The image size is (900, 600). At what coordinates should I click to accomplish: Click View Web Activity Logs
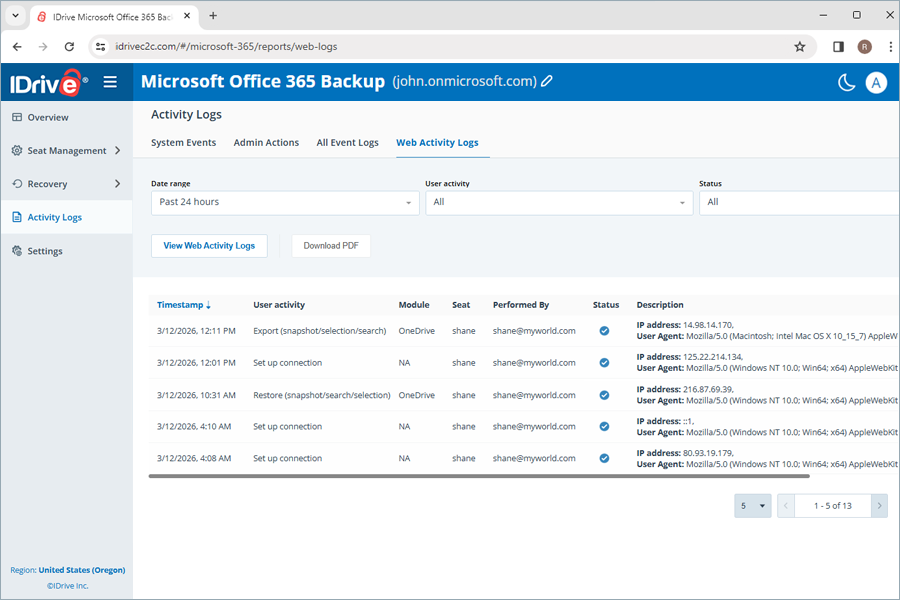(x=209, y=245)
